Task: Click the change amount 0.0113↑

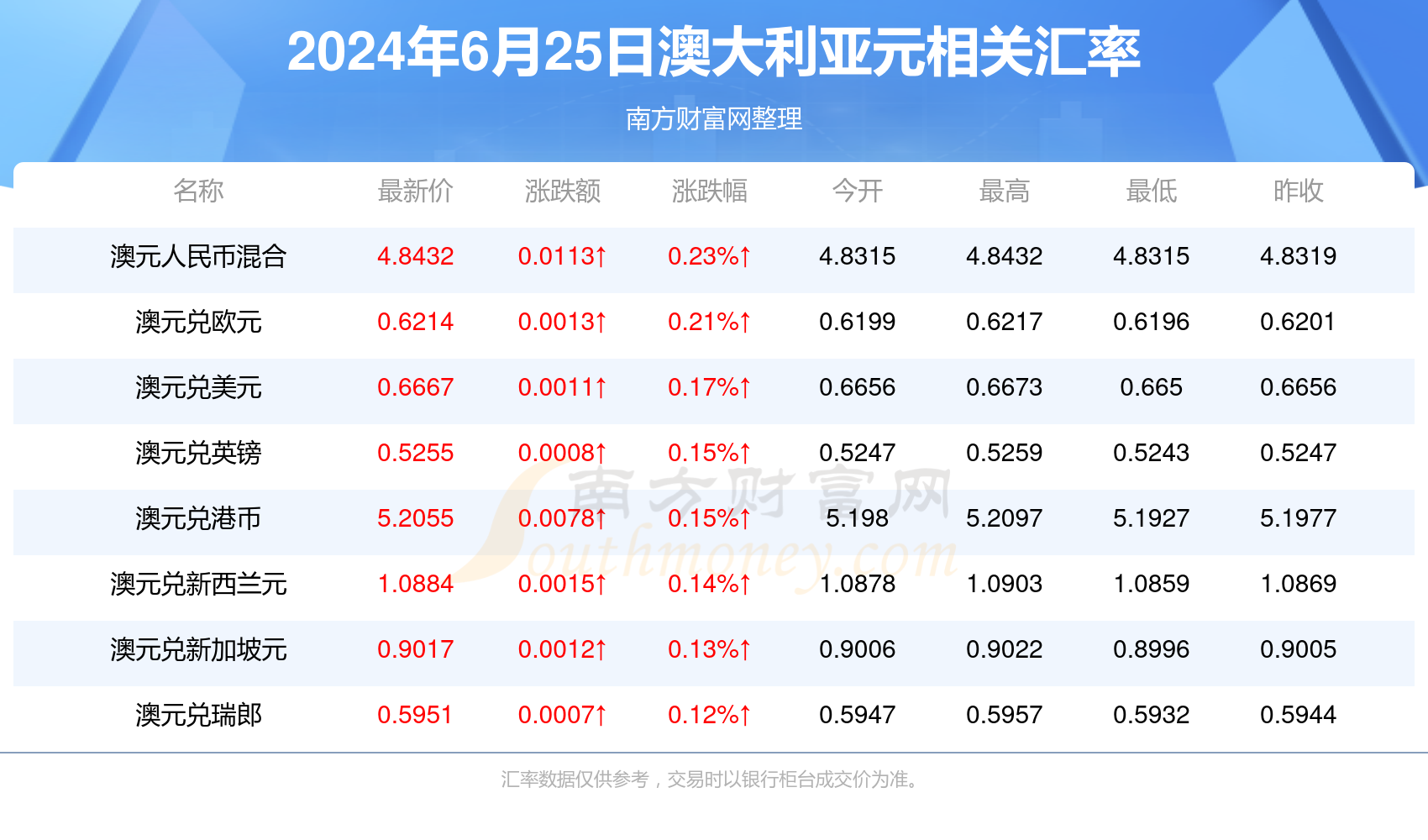Action: tap(563, 256)
